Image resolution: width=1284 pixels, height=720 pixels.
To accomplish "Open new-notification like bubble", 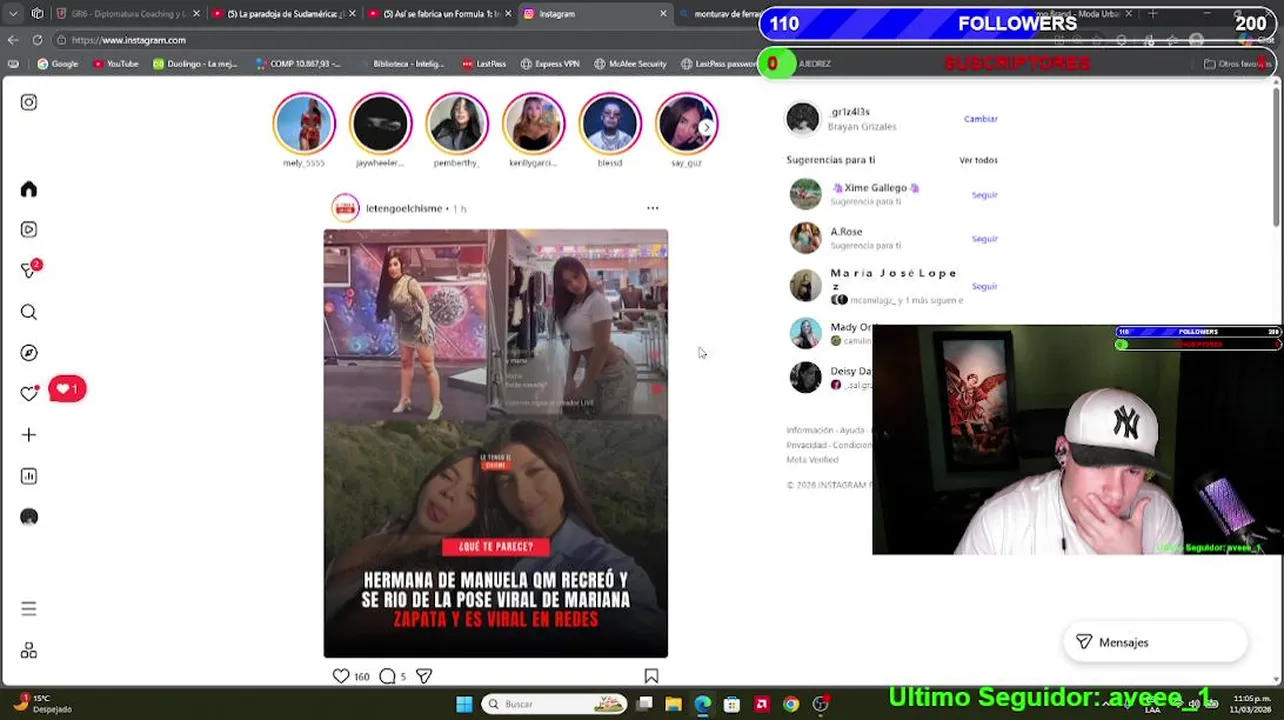I will 67,389.
